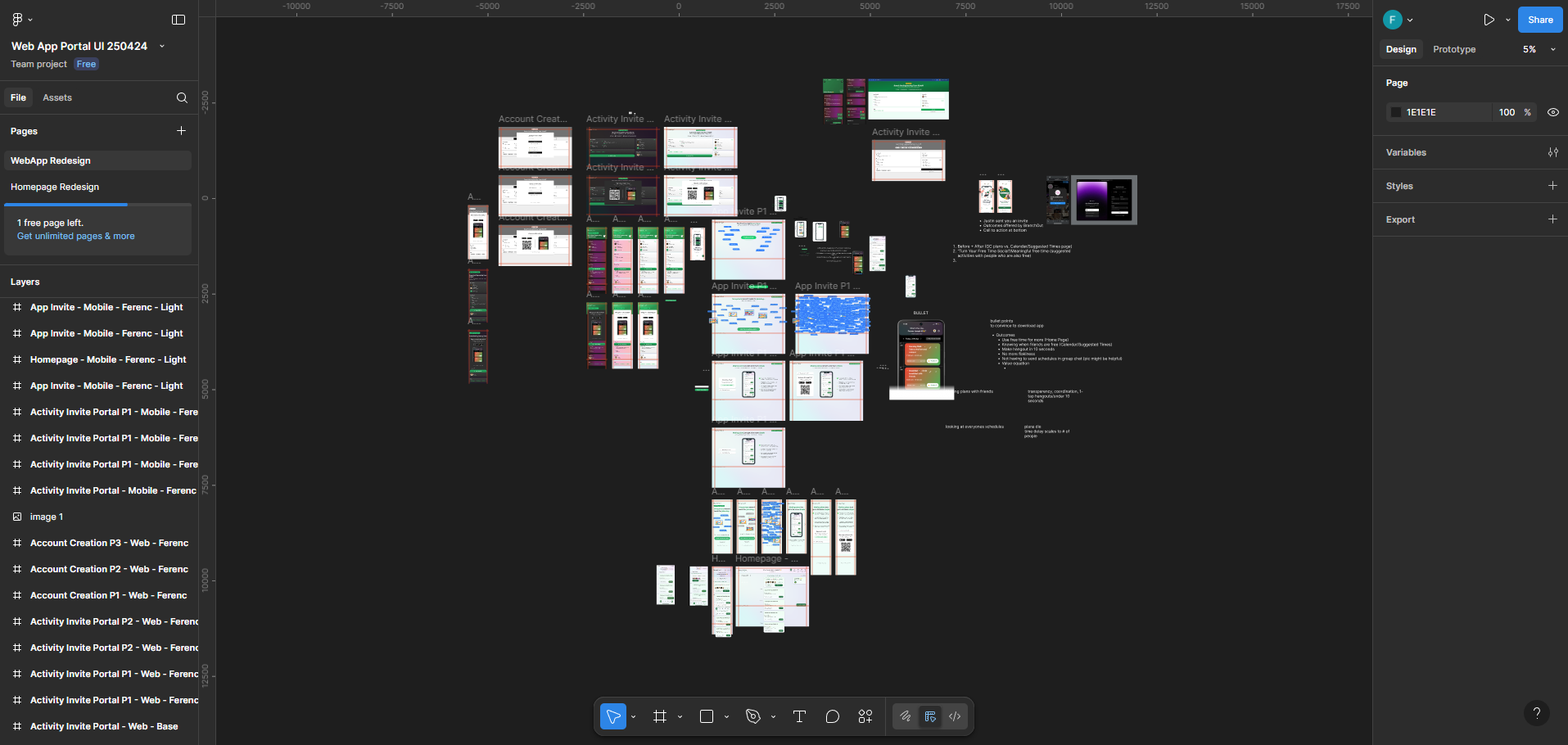Select the Comment tool
The width and height of the screenshot is (1568, 745).
tap(833, 716)
